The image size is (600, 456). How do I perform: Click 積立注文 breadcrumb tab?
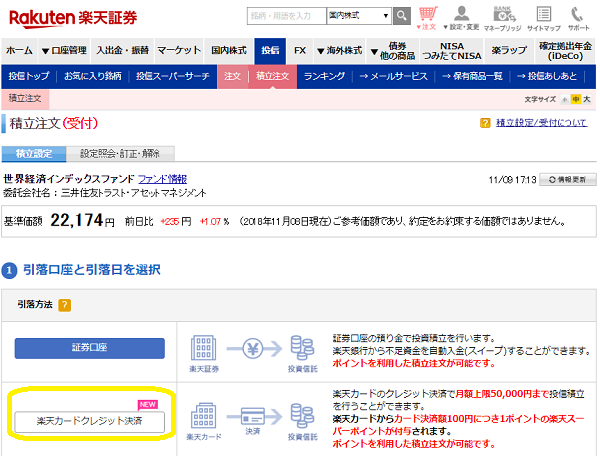point(25,99)
